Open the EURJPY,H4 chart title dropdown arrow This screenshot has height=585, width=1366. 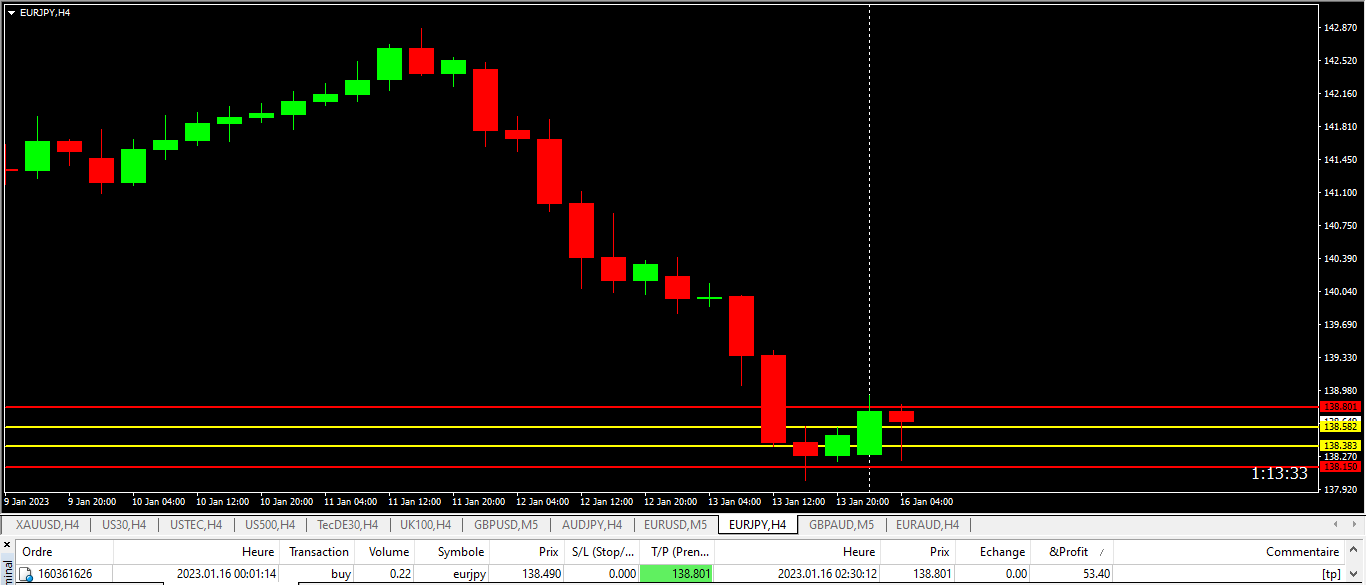pyautogui.click(x=11, y=13)
